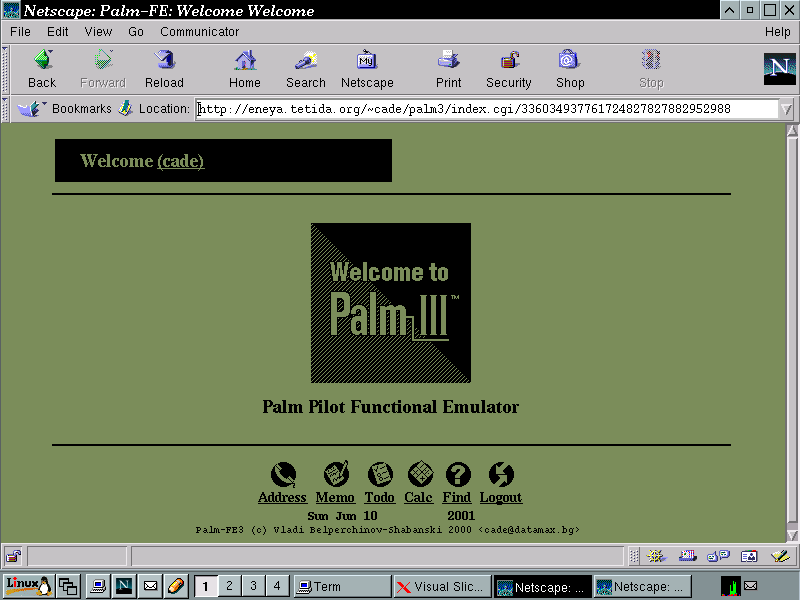800x600 pixels.
Task: Click the Stop loading button
Action: pos(652,69)
